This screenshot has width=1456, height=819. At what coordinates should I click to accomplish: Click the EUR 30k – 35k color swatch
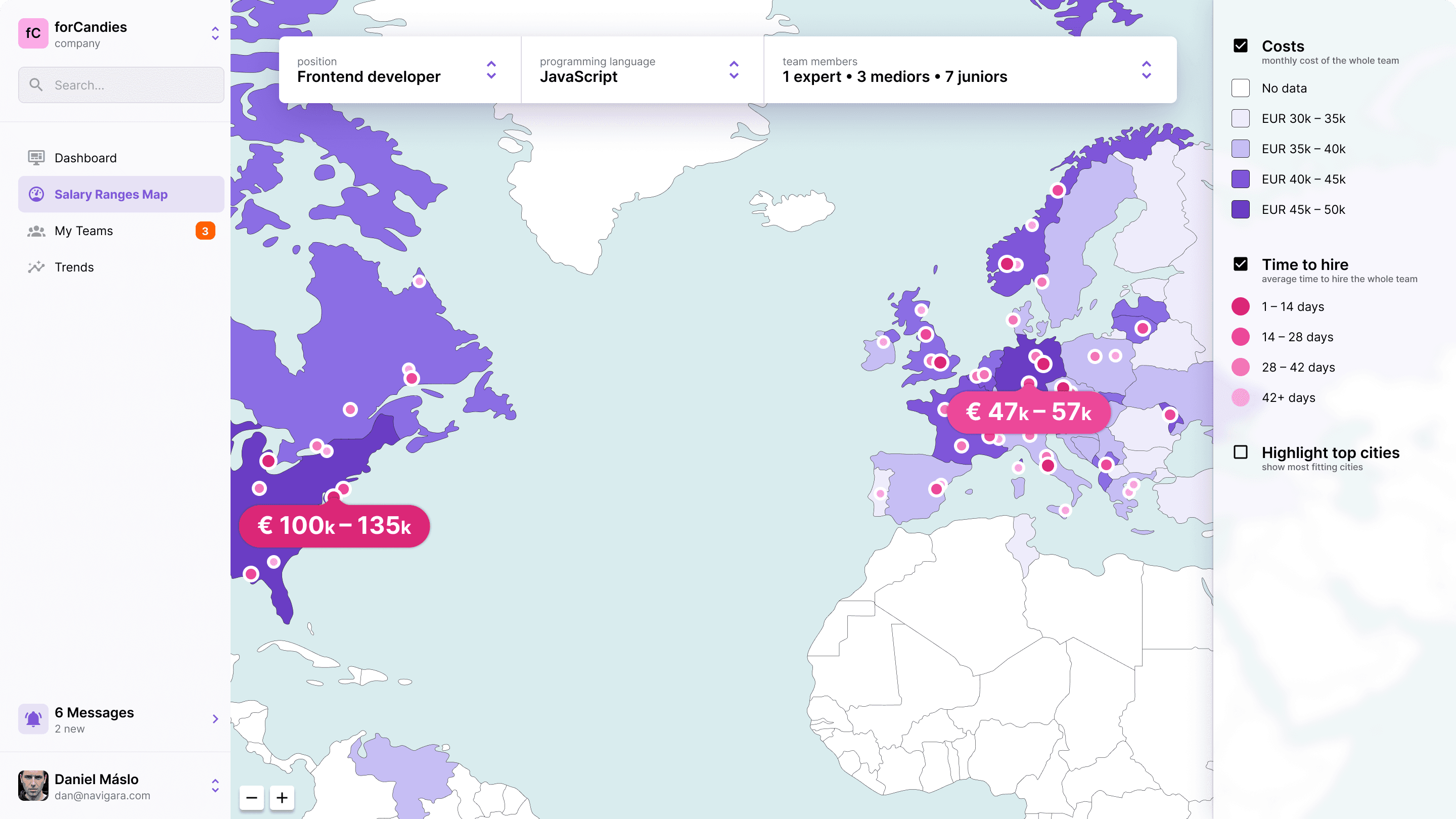(1240, 118)
